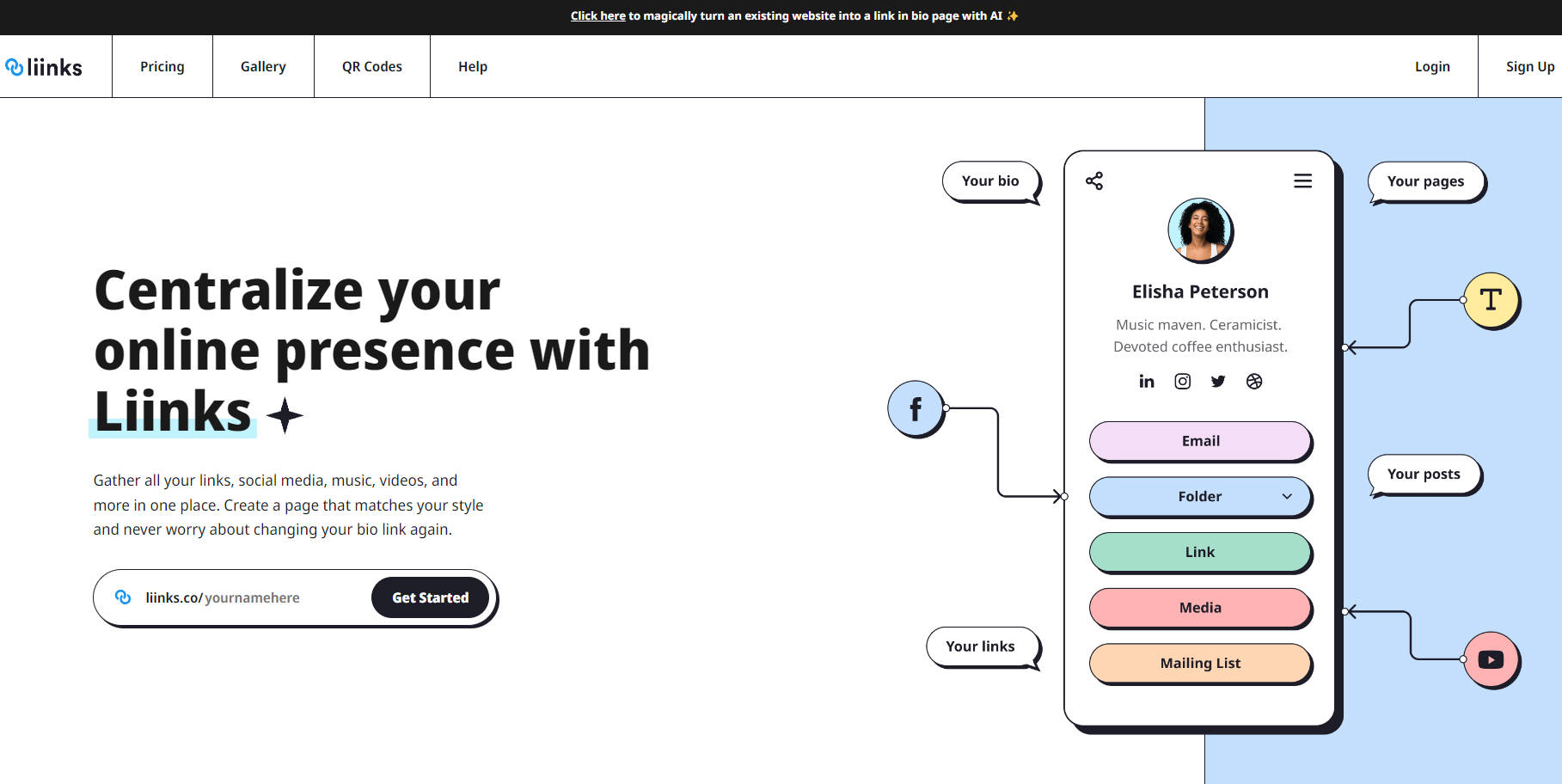The height and width of the screenshot is (784, 1562).
Task: Go to the Gallery page
Action: (x=263, y=66)
